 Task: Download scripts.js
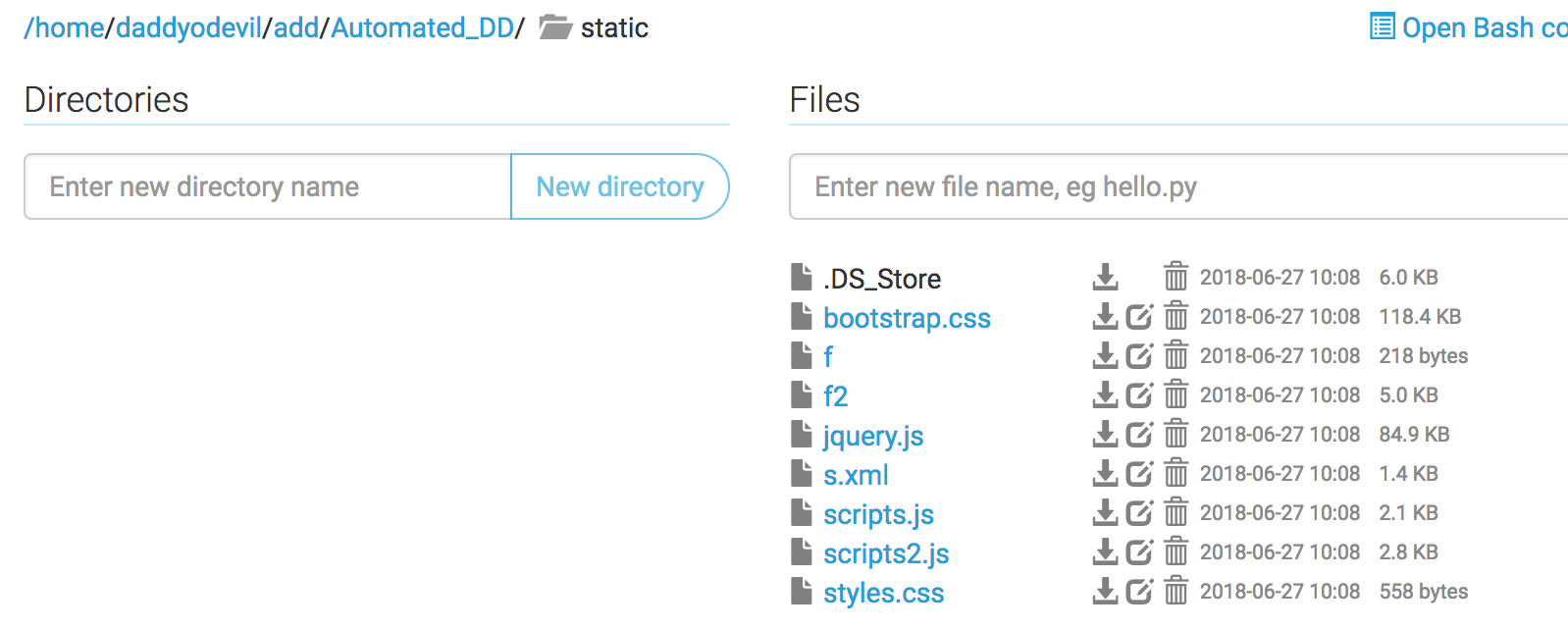pos(1105,513)
